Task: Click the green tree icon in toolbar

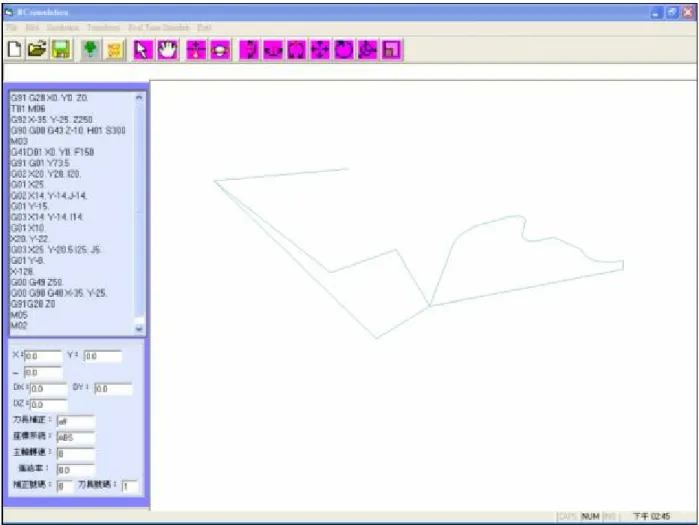Action: pyautogui.click(x=90, y=49)
